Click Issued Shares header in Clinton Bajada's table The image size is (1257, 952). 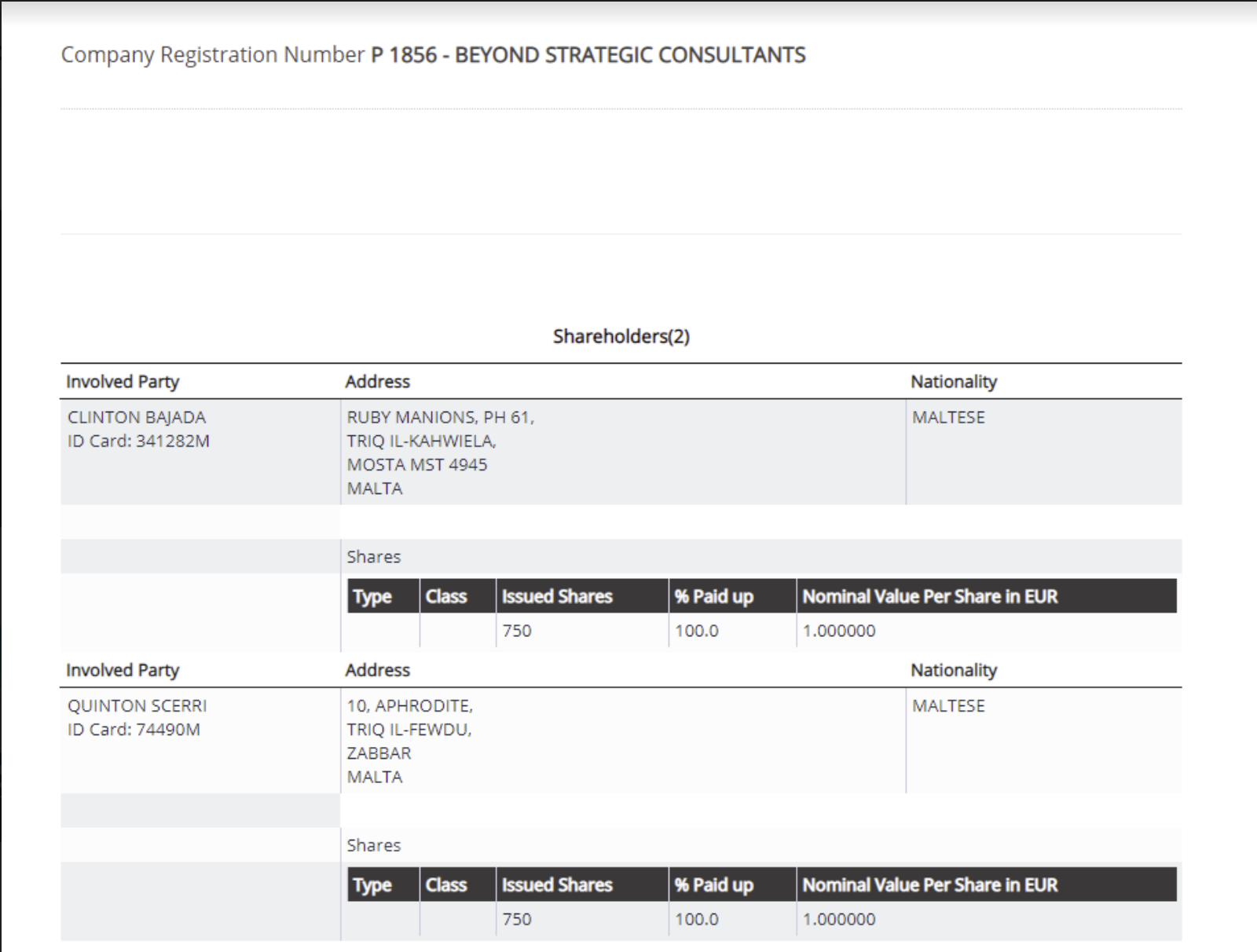pos(557,596)
